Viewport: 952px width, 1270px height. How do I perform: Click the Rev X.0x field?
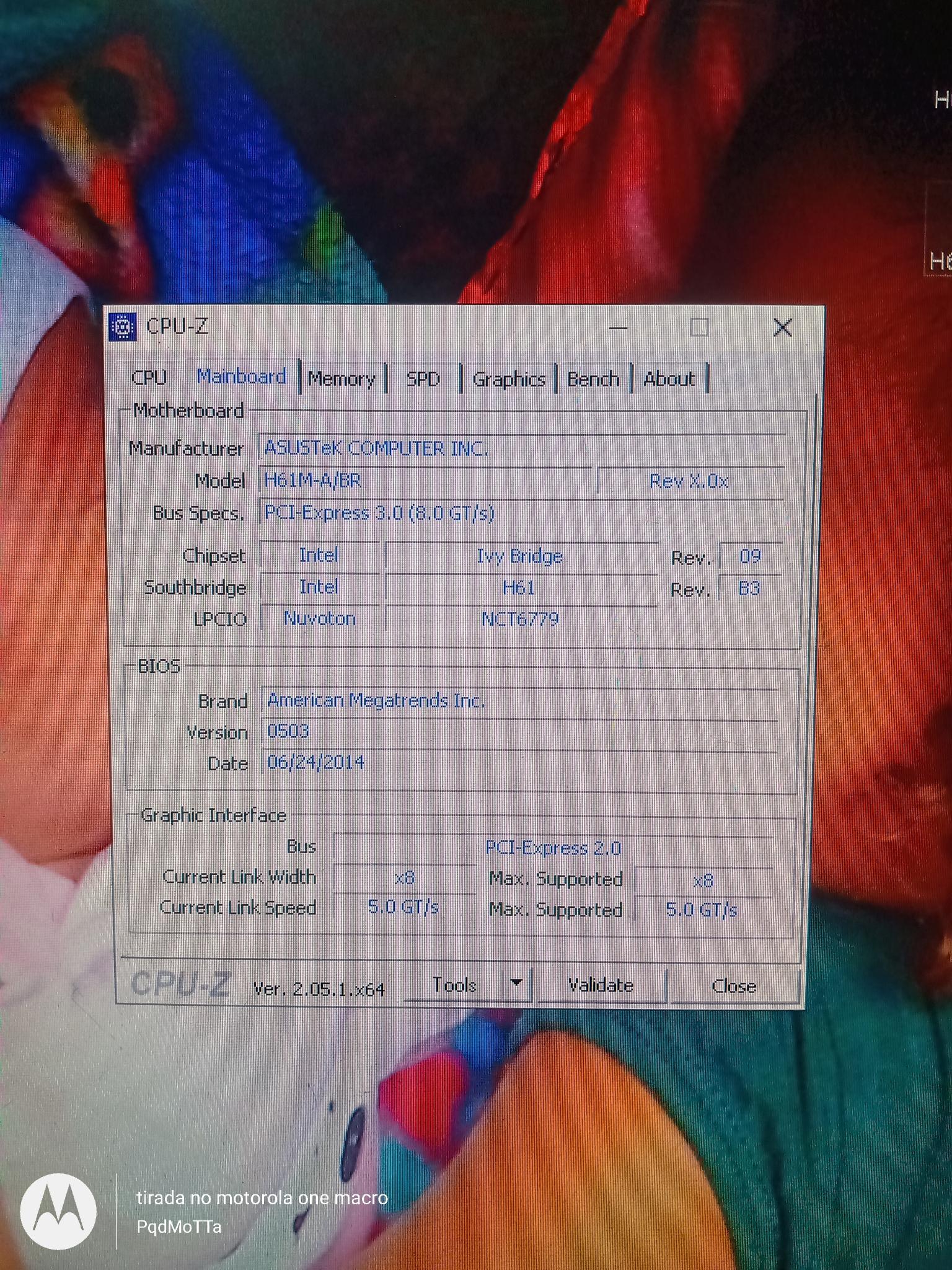pyautogui.click(x=690, y=481)
